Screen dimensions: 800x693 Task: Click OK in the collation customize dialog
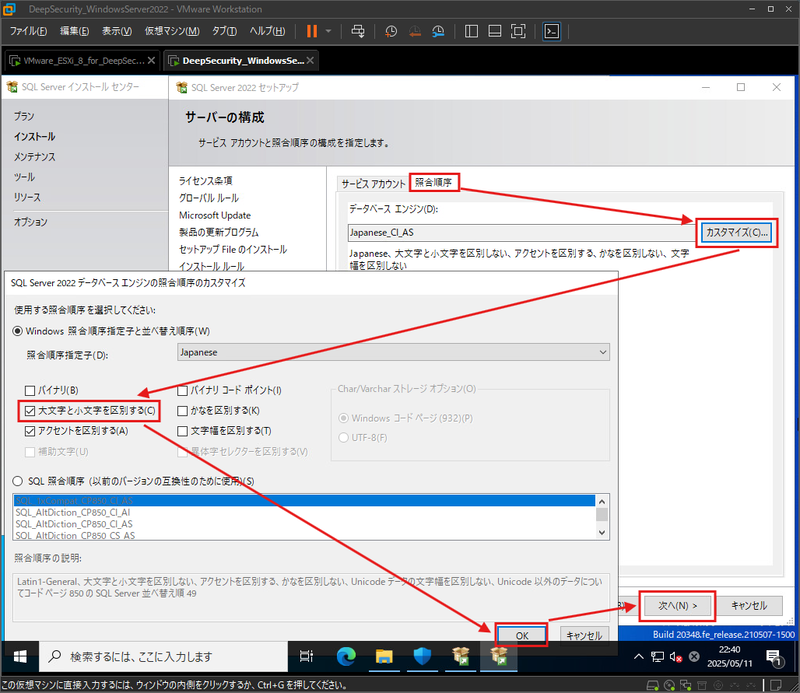[522, 636]
